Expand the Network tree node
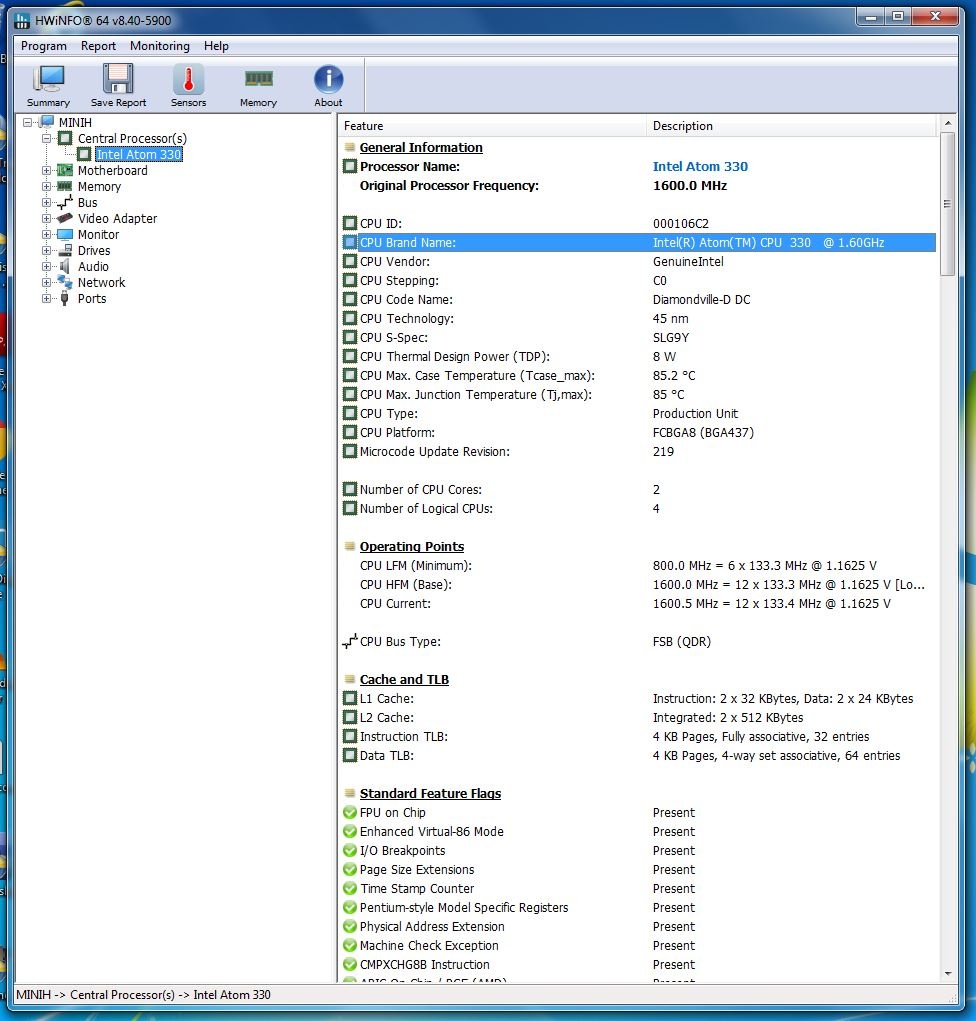This screenshot has width=976, height=1021. (x=46, y=282)
